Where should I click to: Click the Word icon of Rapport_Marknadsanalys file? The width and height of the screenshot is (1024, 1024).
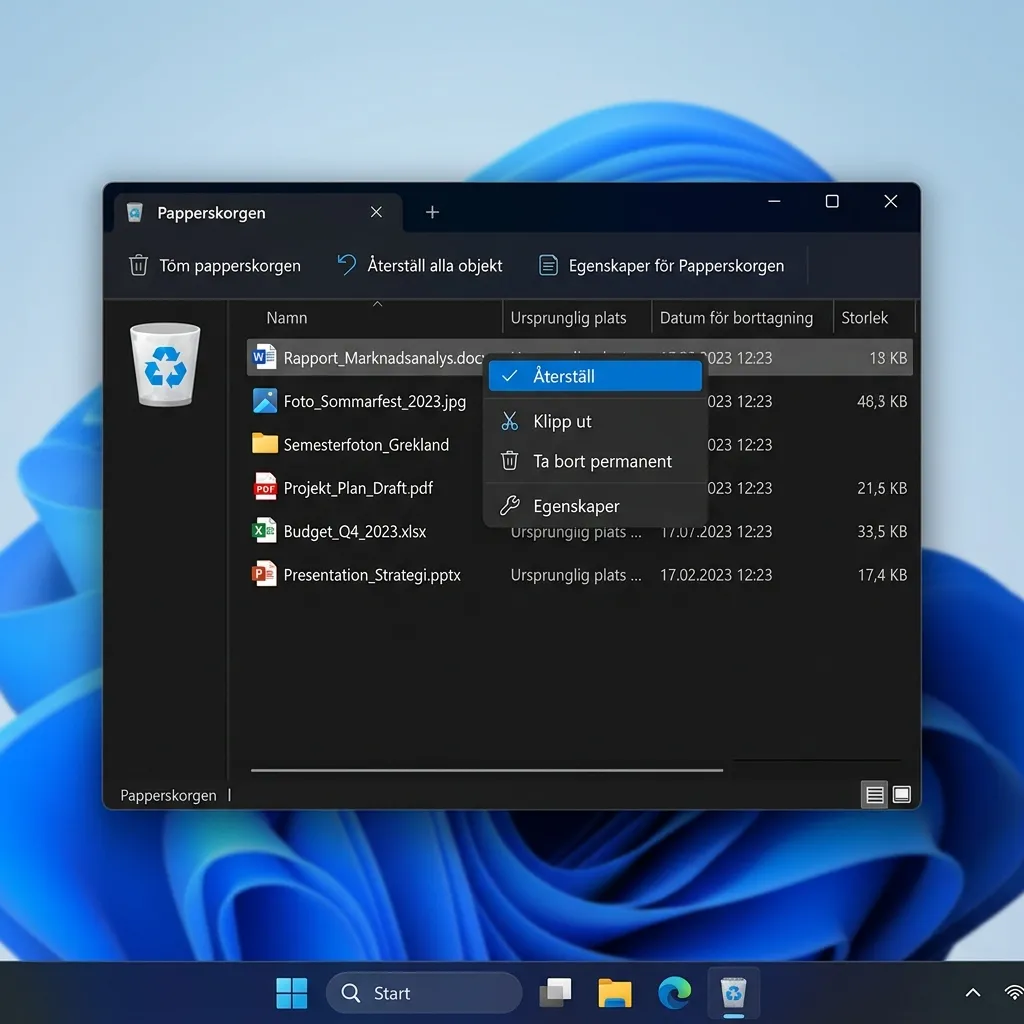point(264,357)
